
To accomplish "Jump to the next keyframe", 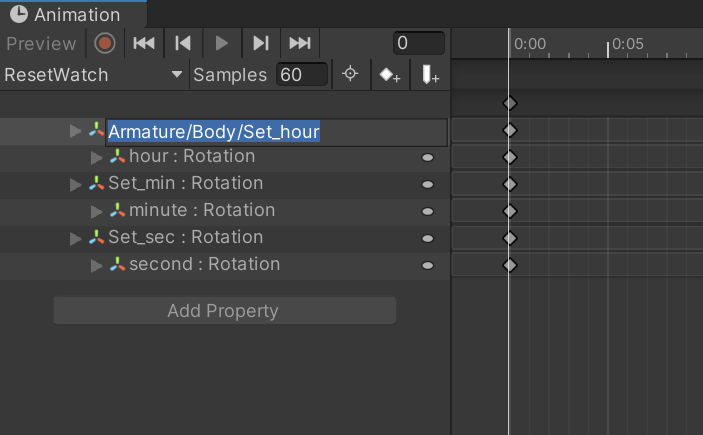I will pos(261,44).
